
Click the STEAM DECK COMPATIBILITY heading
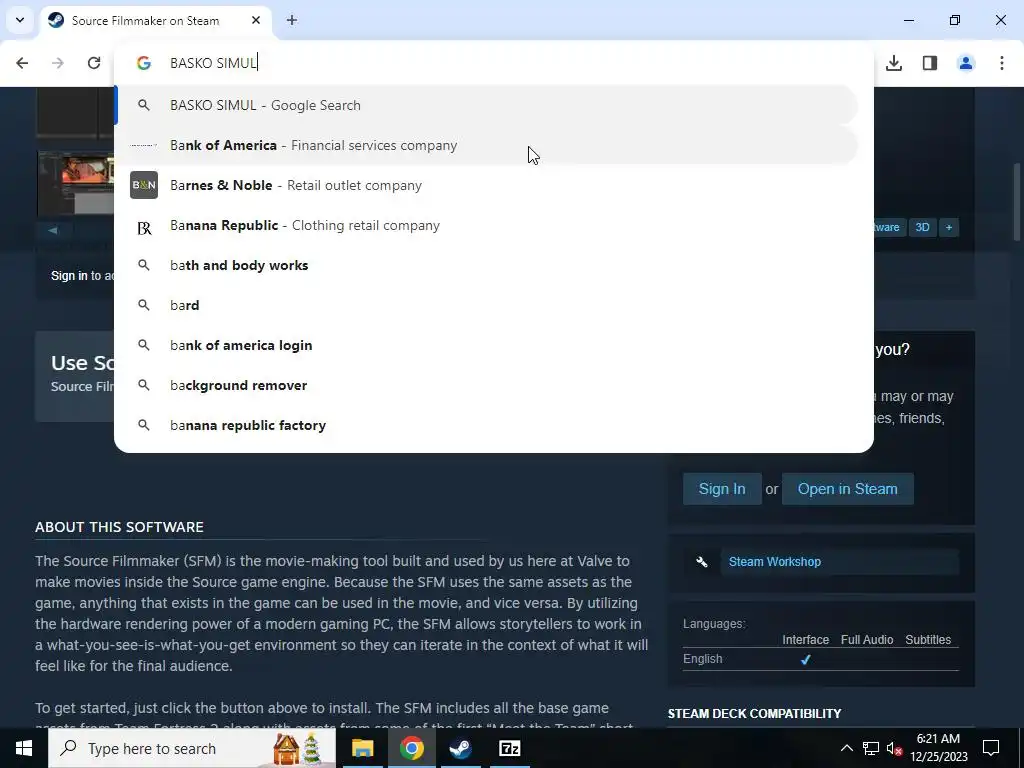[x=754, y=713]
